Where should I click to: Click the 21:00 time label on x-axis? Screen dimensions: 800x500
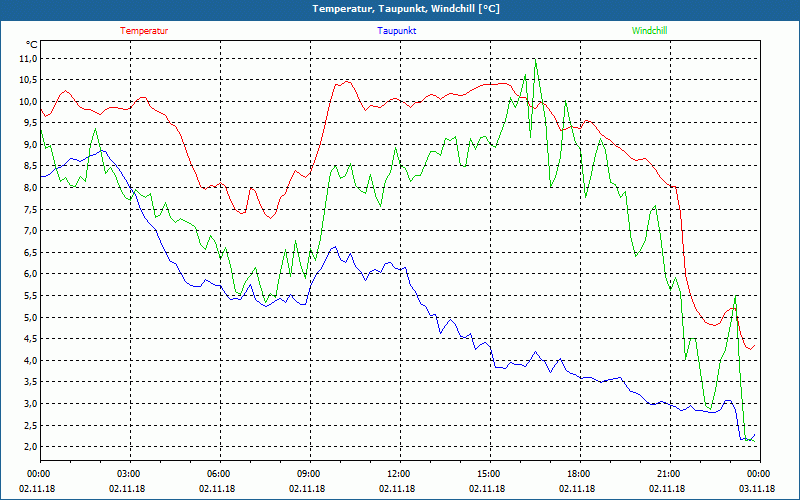coord(670,474)
